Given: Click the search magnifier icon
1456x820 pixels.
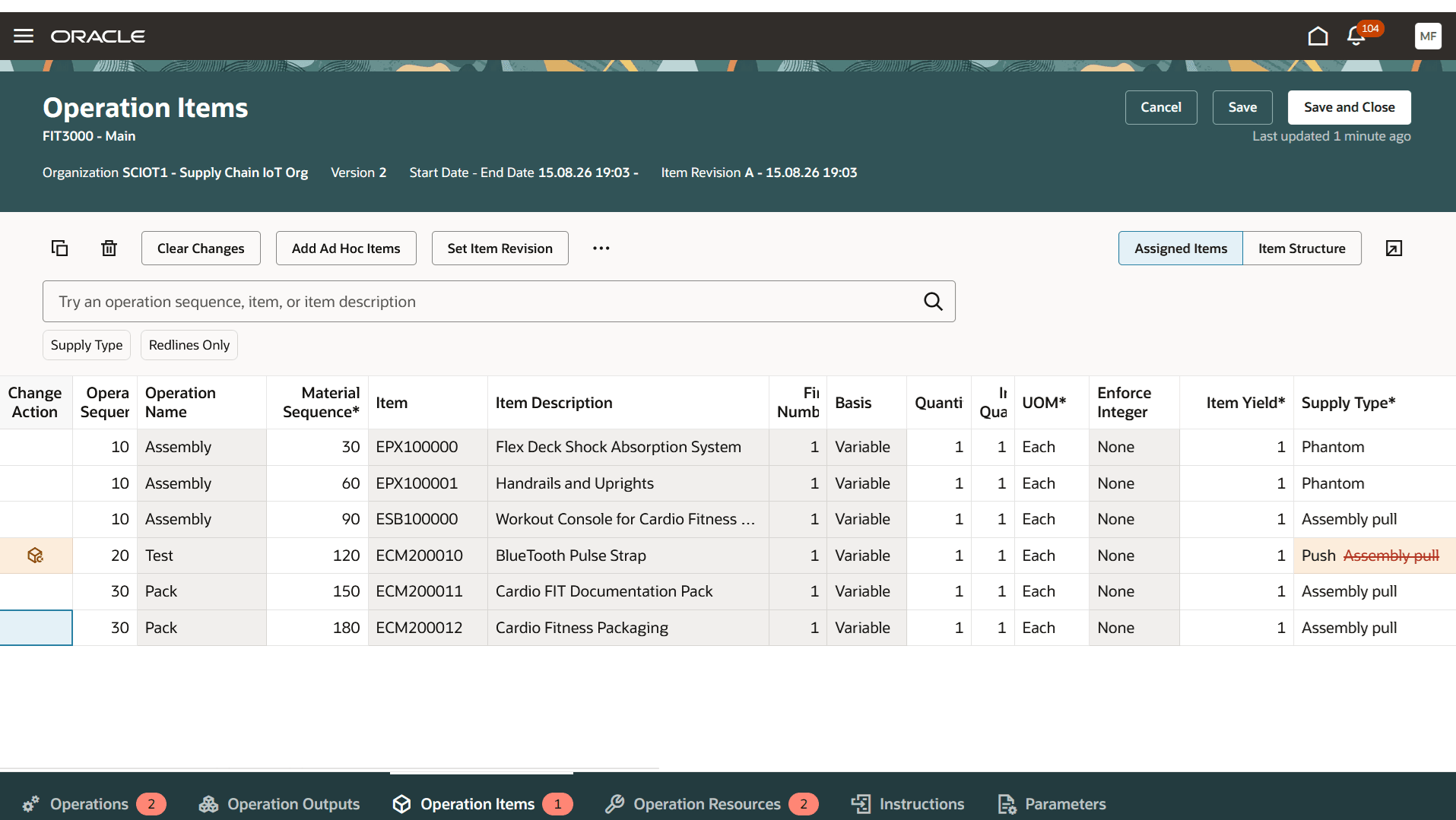Looking at the screenshot, I should 933,302.
